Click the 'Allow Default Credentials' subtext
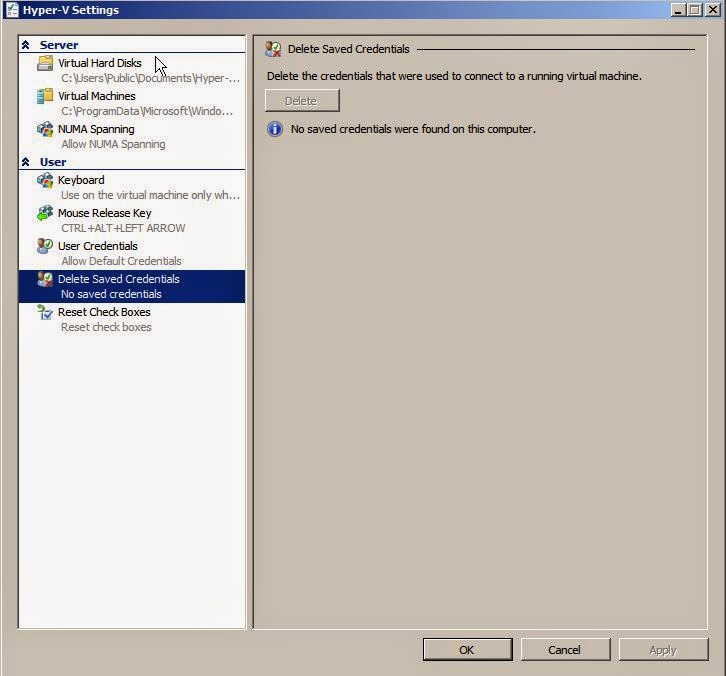 point(121,261)
